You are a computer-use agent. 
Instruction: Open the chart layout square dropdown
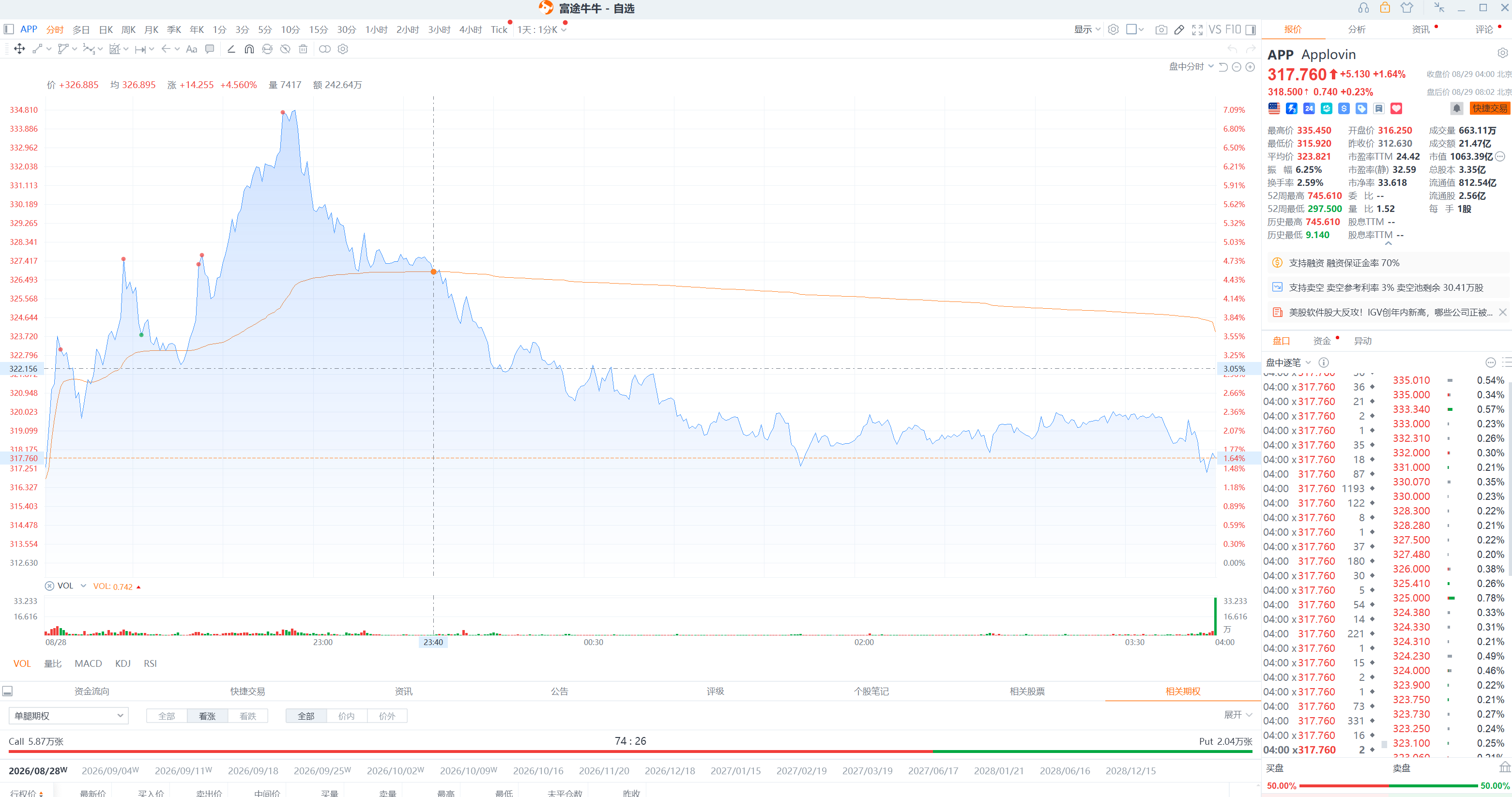(x=1135, y=30)
